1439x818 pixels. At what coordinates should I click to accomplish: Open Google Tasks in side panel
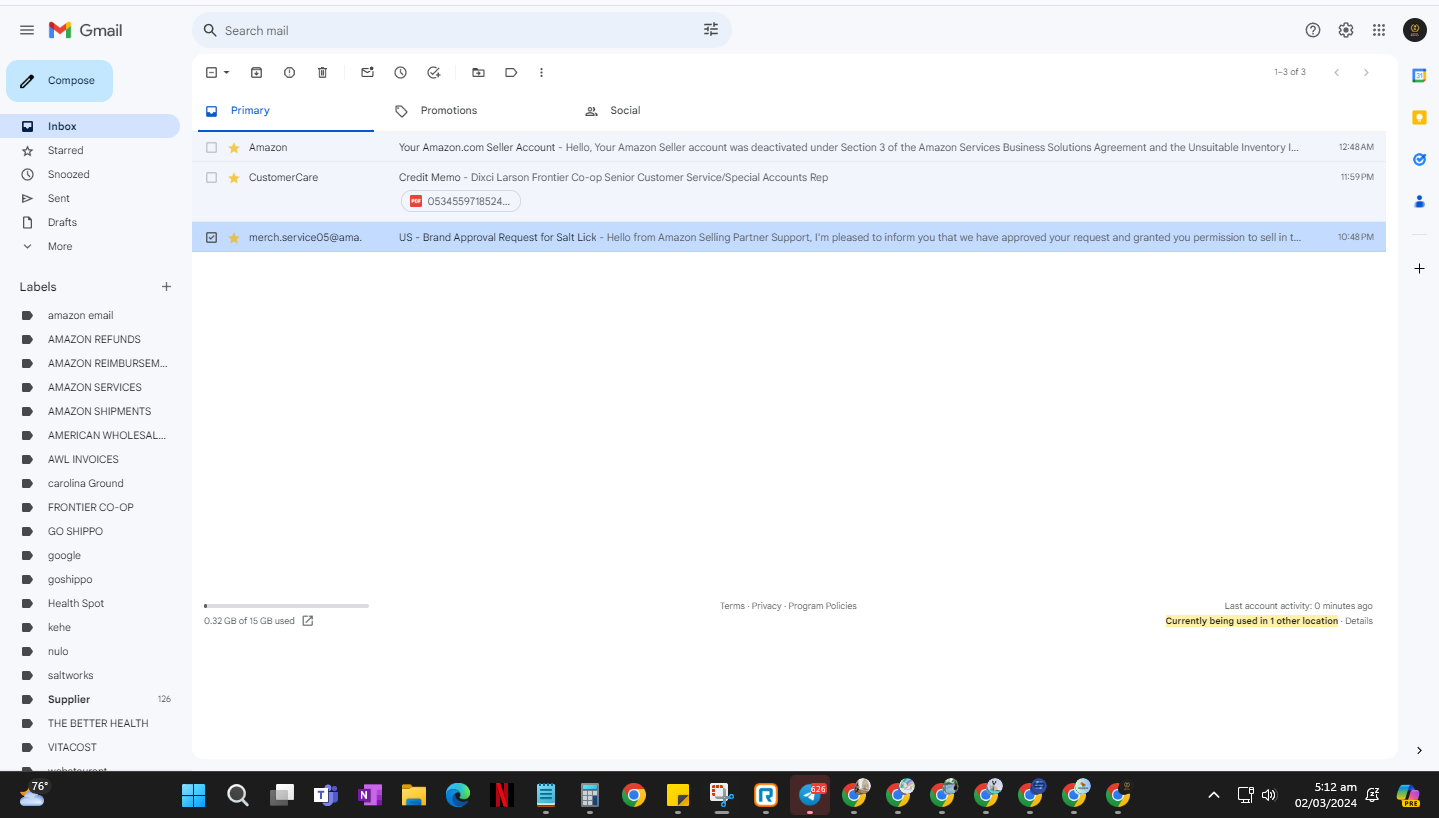coord(1419,159)
